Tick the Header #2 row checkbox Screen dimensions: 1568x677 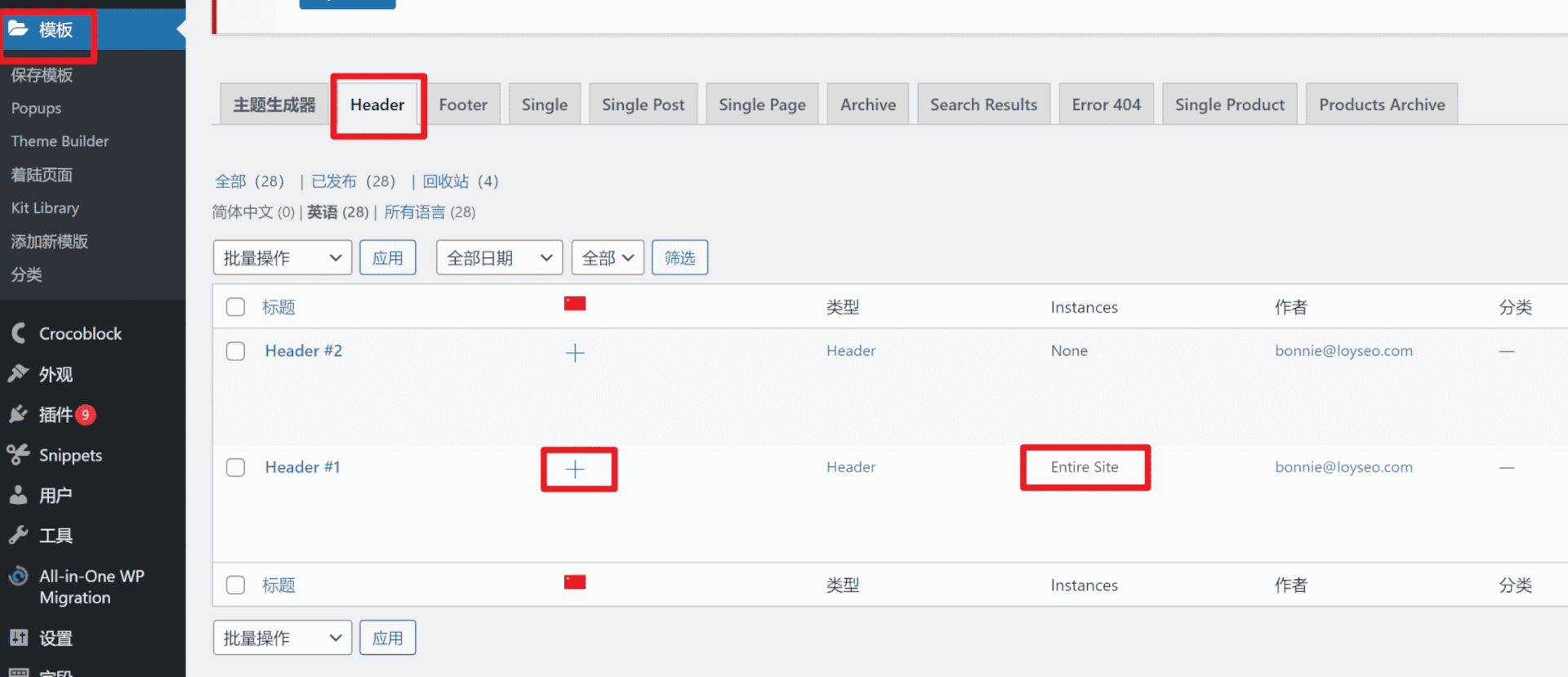click(x=235, y=351)
